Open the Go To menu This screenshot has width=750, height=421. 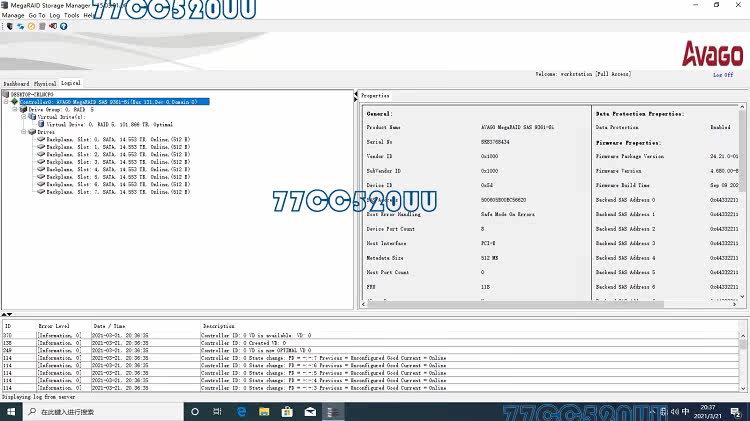37,15
